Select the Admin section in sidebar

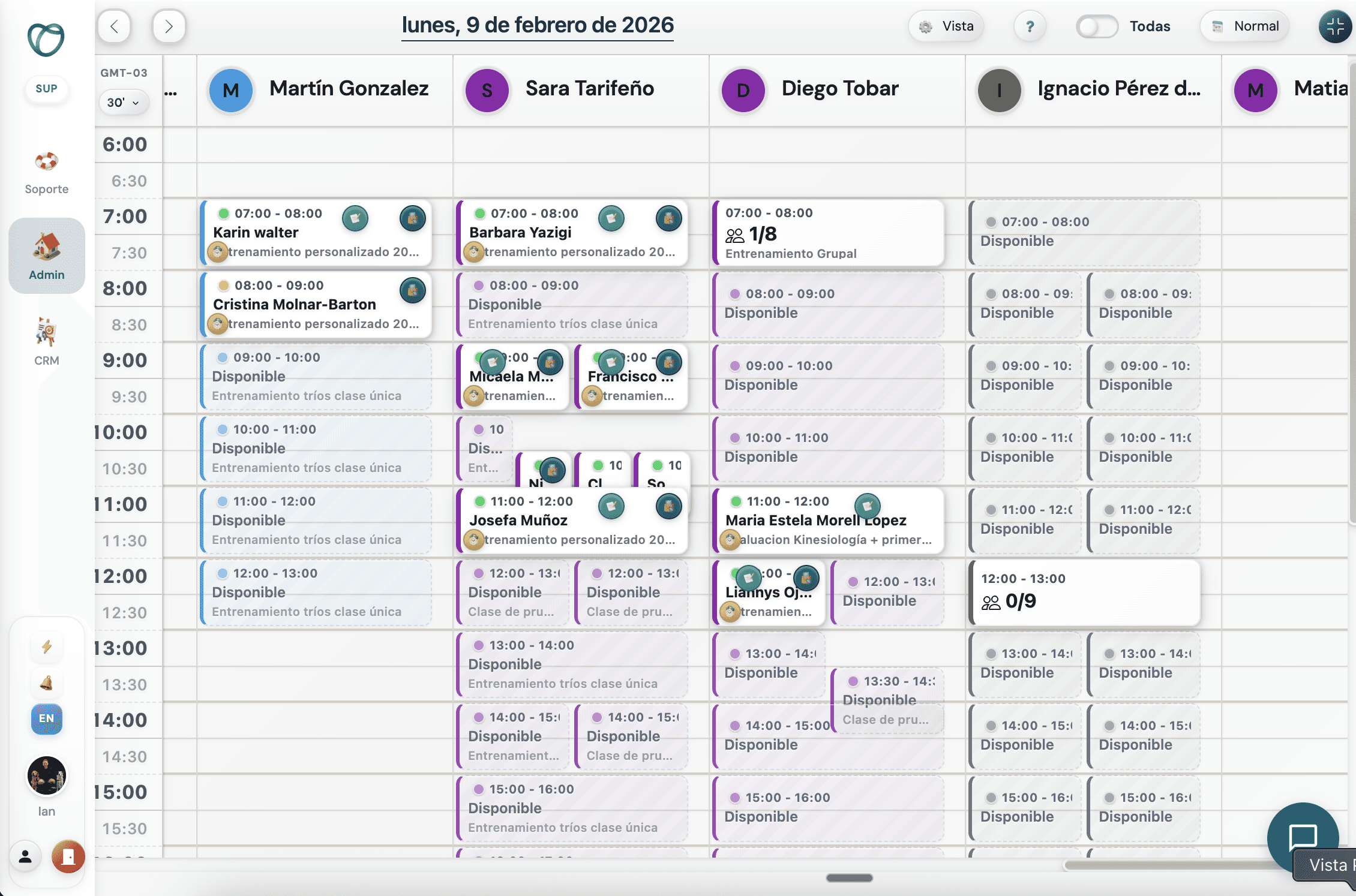click(x=46, y=256)
